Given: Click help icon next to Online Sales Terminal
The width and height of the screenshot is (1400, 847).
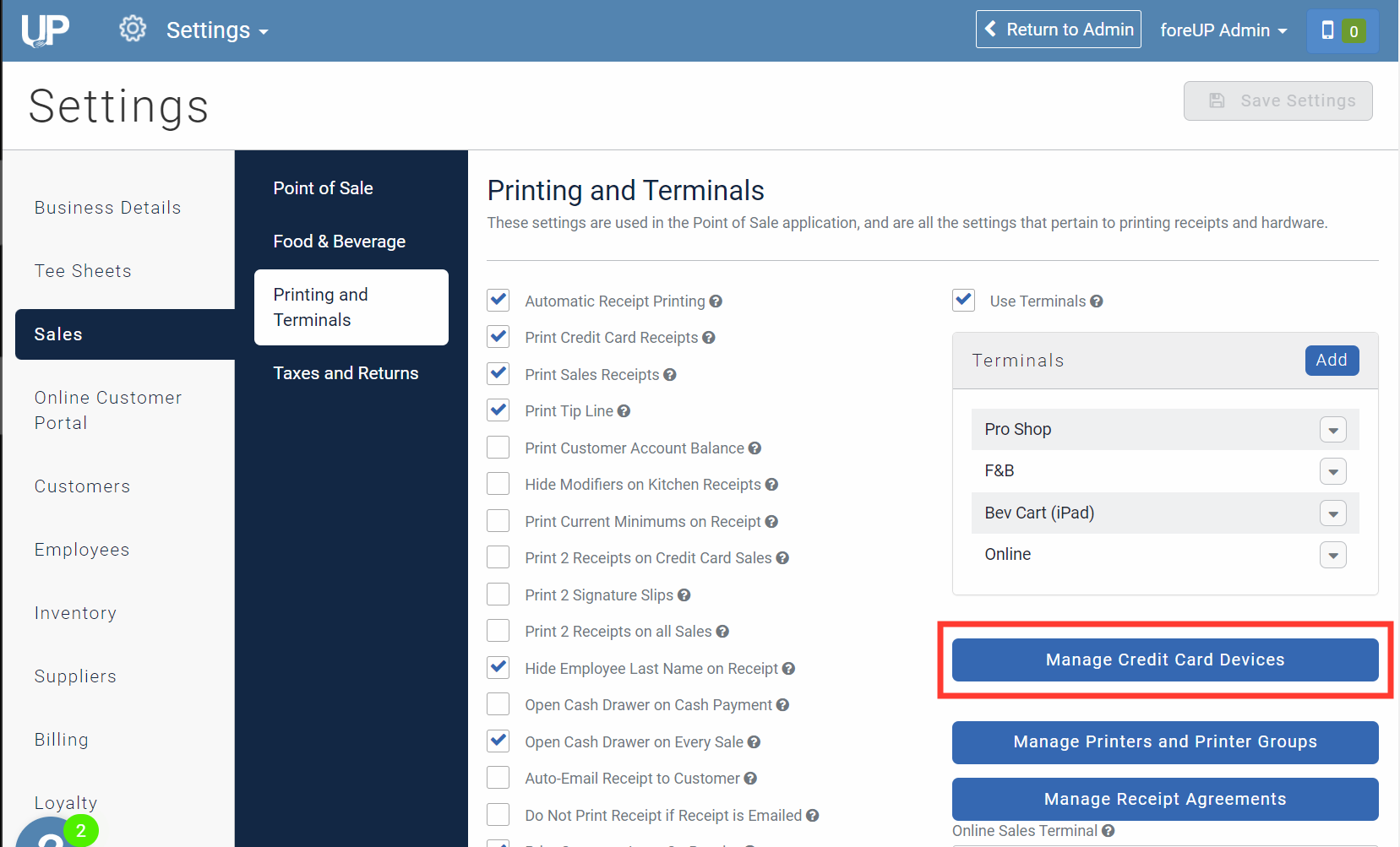Looking at the screenshot, I should [x=1108, y=831].
